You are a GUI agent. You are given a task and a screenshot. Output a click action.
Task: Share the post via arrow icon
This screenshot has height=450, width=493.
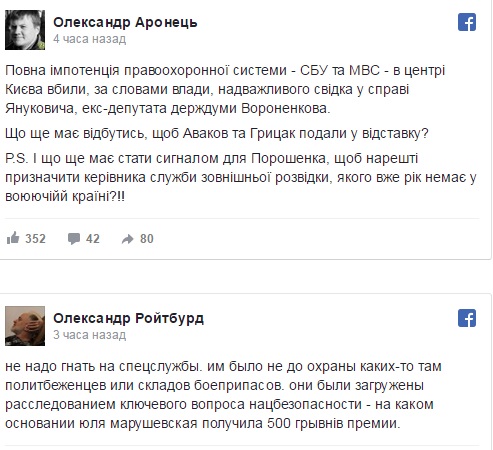pos(127,239)
